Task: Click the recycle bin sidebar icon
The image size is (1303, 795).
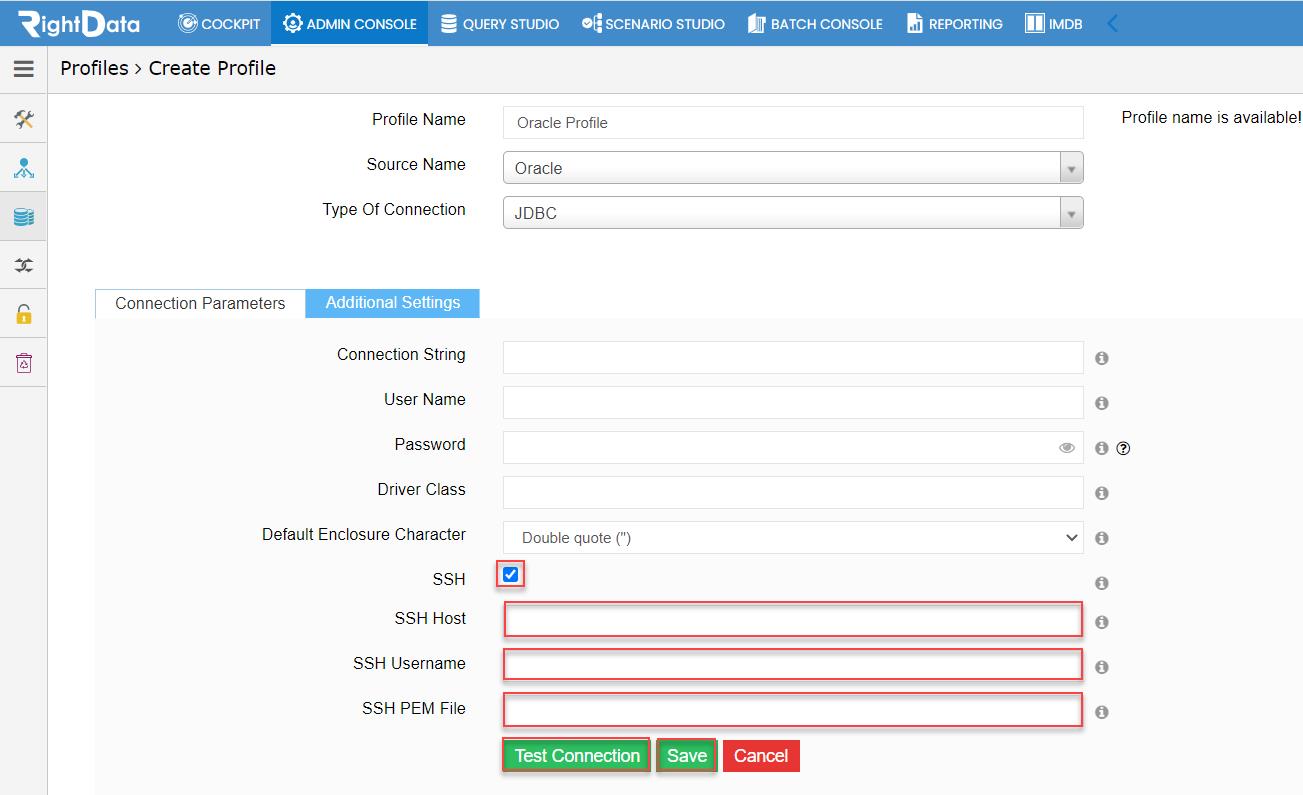Action: pyautogui.click(x=24, y=363)
